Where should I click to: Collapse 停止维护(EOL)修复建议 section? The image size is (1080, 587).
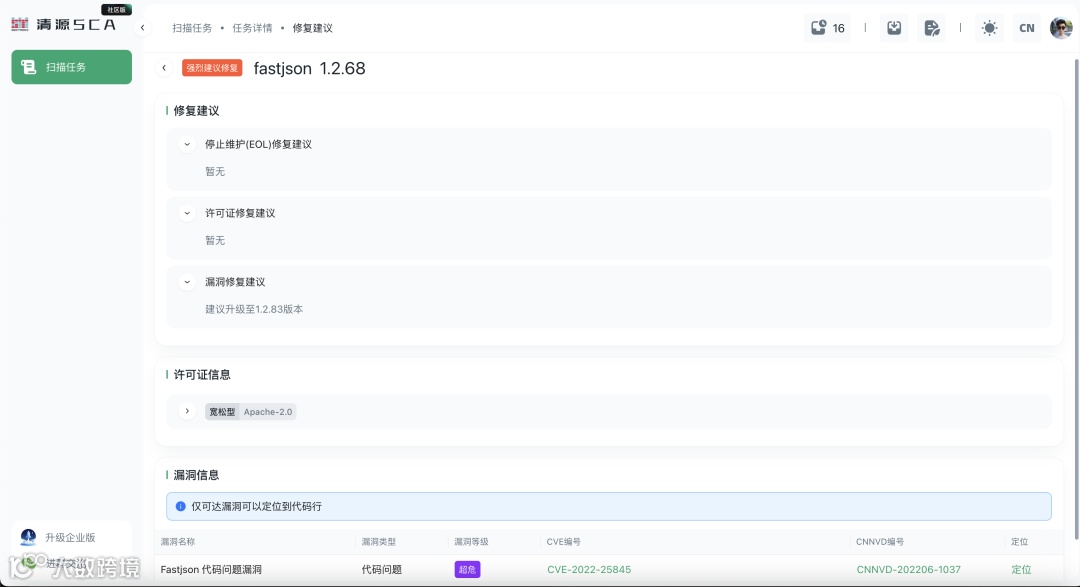pyautogui.click(x=187, y=144)
